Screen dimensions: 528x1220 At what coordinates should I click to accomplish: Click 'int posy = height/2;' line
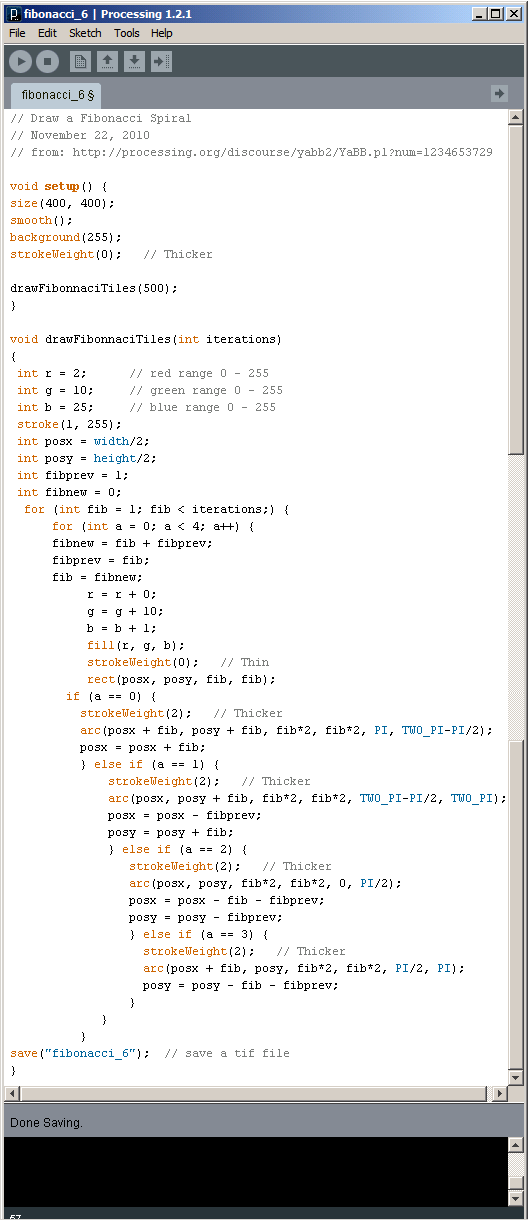[x=87, y=458]
